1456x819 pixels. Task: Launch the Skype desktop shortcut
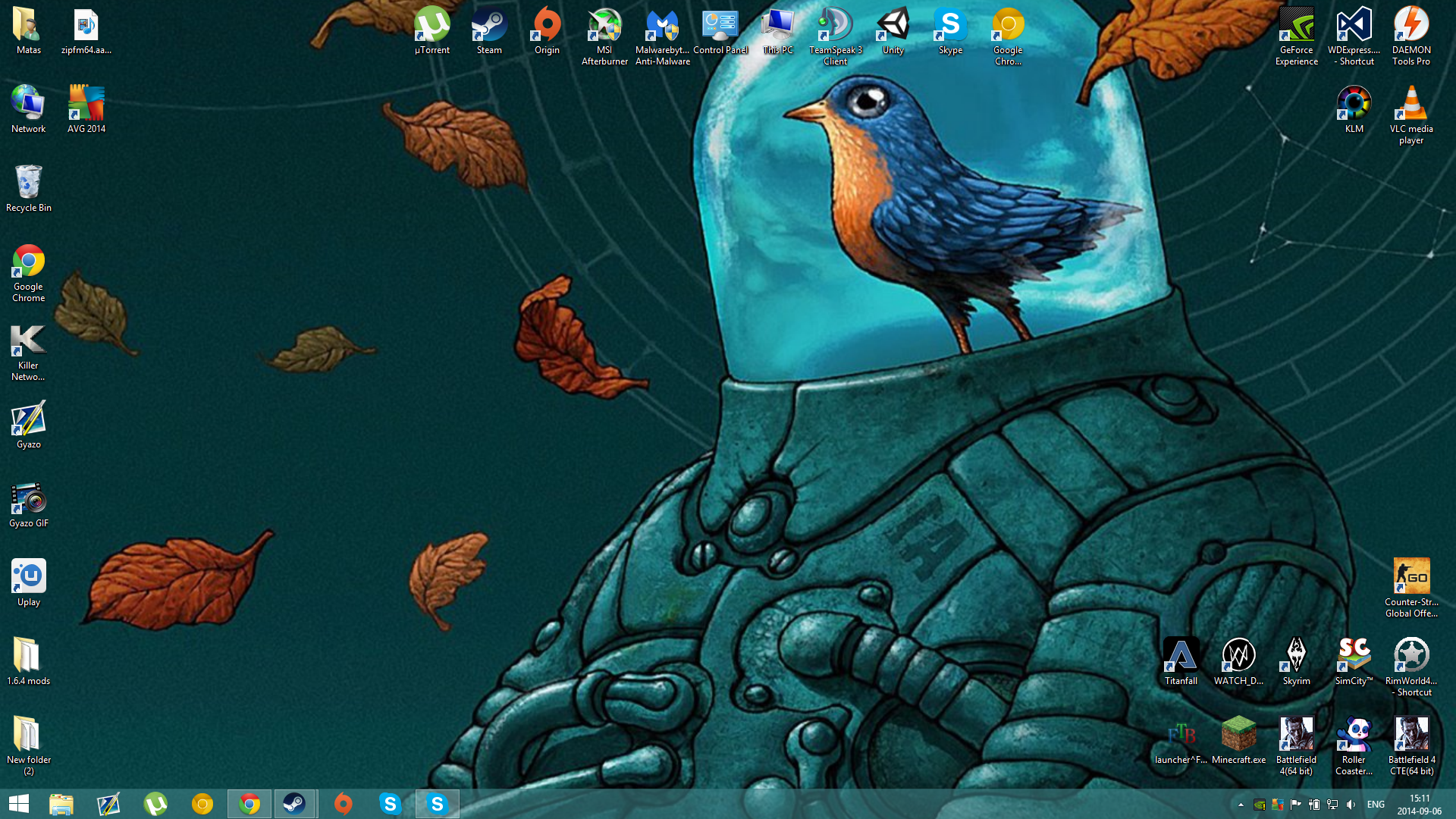pyautogui.click(x=951, y=30)
